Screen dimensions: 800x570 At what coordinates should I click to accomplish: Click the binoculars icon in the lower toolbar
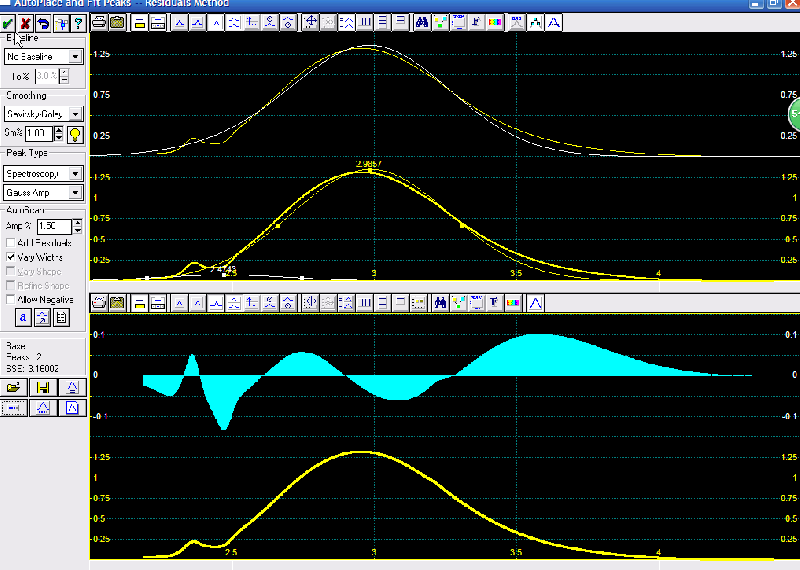click(440, 303)
